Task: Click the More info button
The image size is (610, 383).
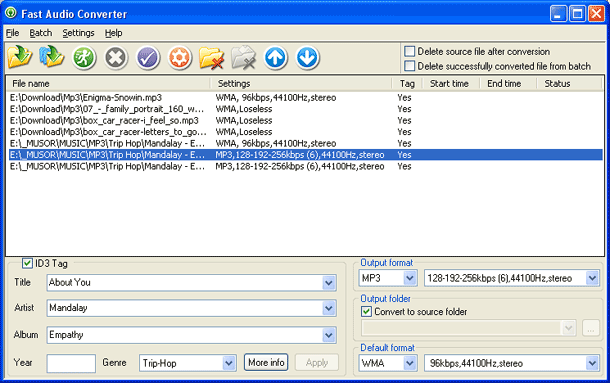Action: (266, 362)
